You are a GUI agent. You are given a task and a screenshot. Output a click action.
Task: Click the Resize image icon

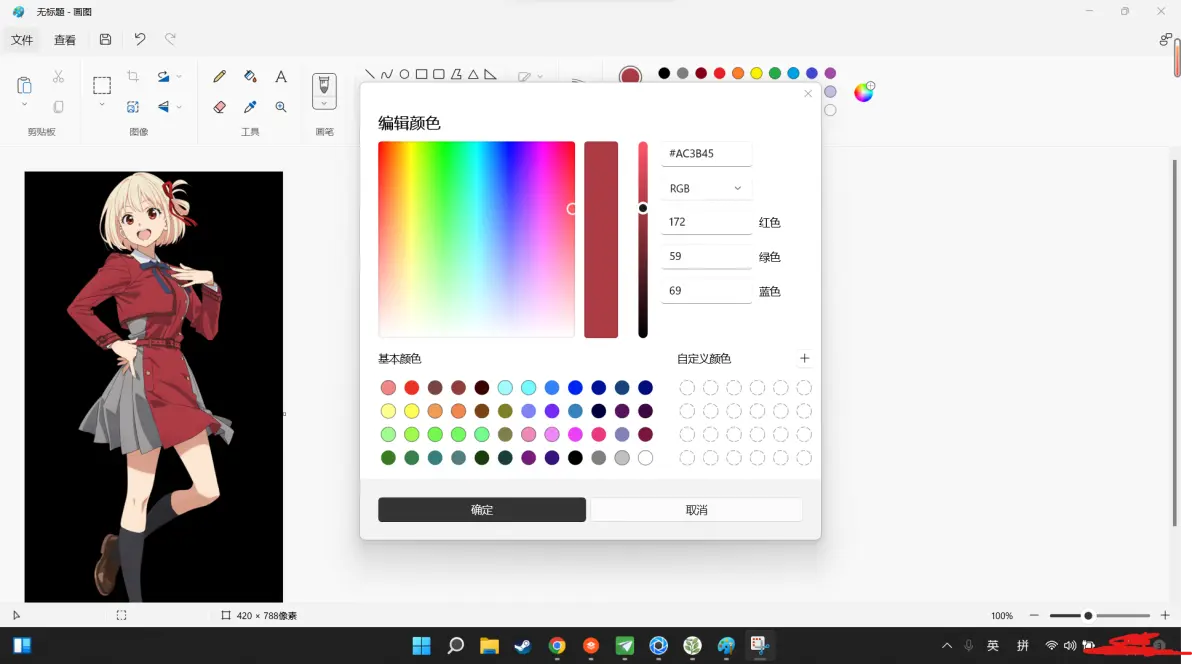click(x=133, y=107)
